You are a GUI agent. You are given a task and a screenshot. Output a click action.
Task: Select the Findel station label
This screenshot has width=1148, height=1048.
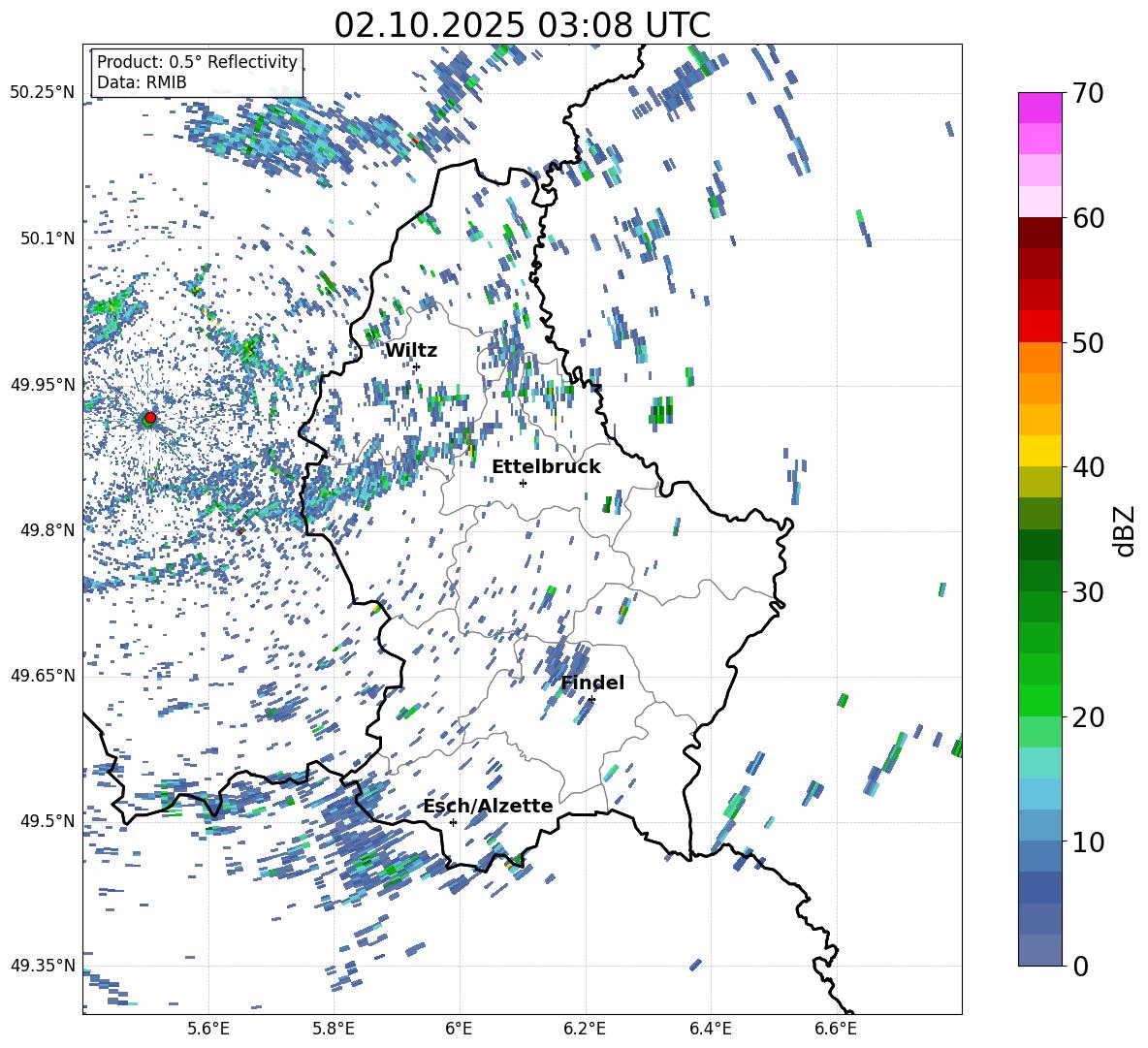pyautogui.click(x=592, y=683)
